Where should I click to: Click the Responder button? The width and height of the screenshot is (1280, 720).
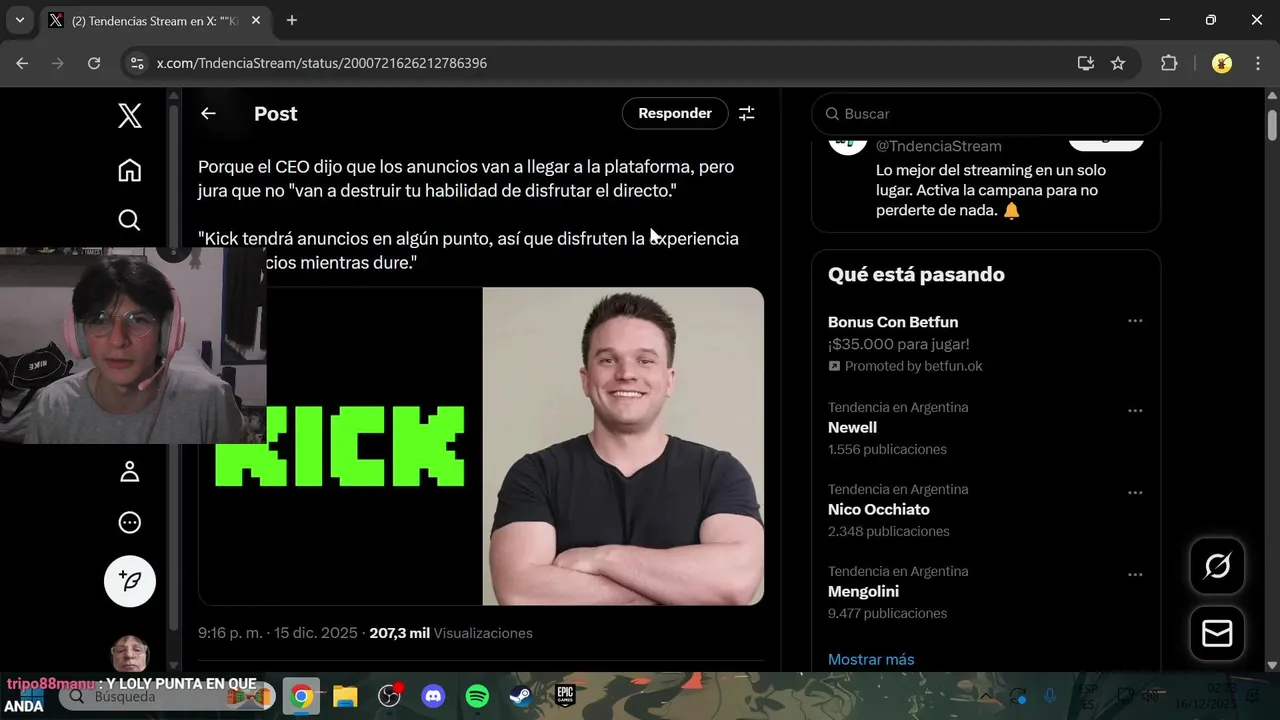[675, 113]
